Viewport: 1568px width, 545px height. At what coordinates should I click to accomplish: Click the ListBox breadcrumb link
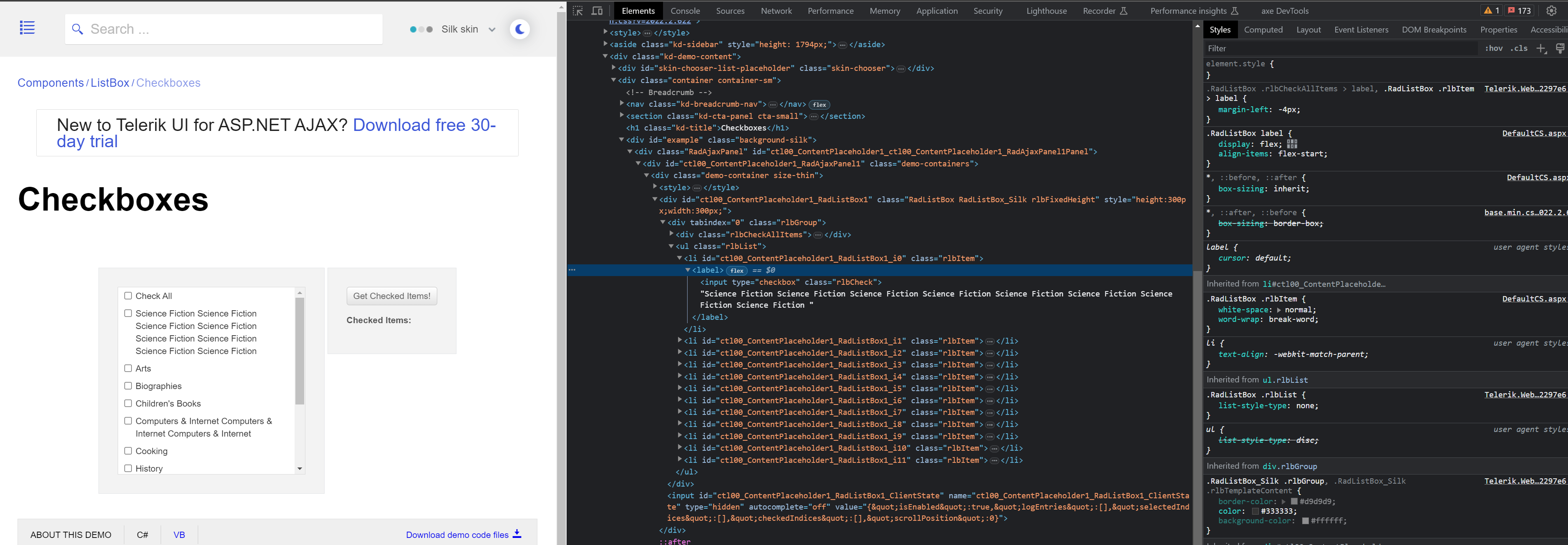pyautogui.click(x=110, y=83)
